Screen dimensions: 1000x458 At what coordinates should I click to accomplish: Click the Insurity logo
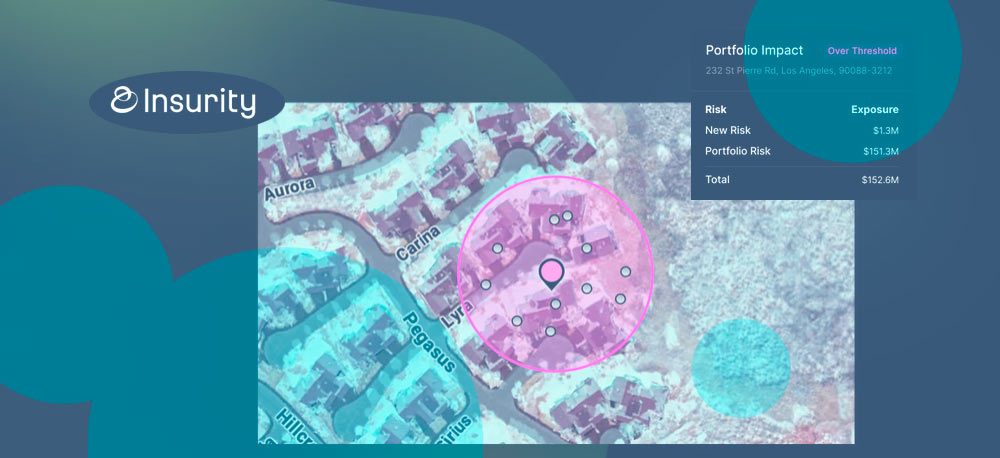tap(184, 102)
